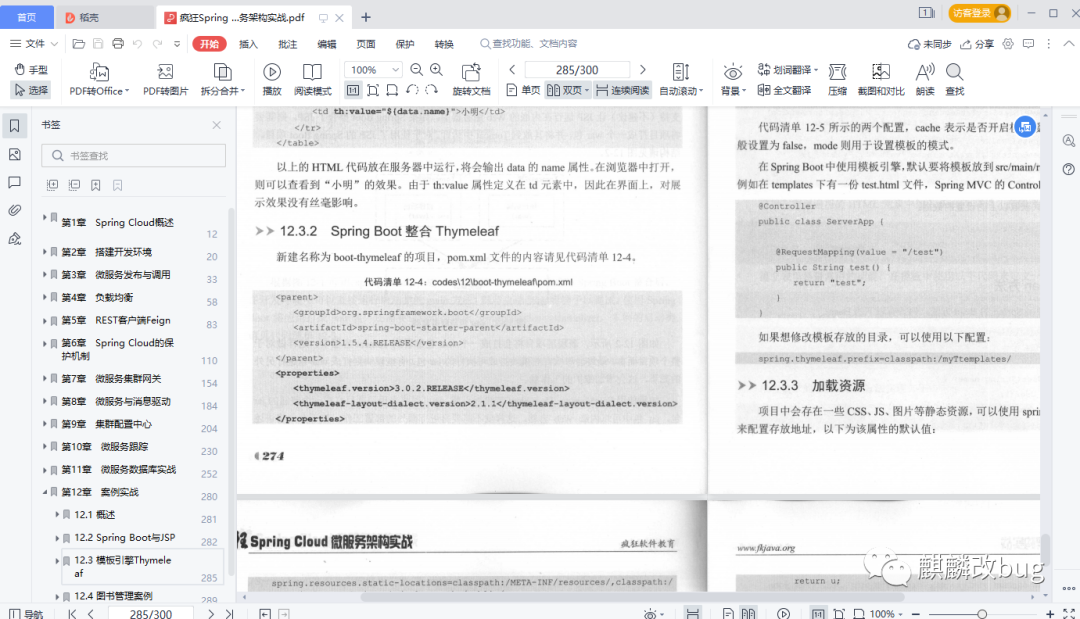
Task: Click the 压缩 compress tool
Action: 838,80
